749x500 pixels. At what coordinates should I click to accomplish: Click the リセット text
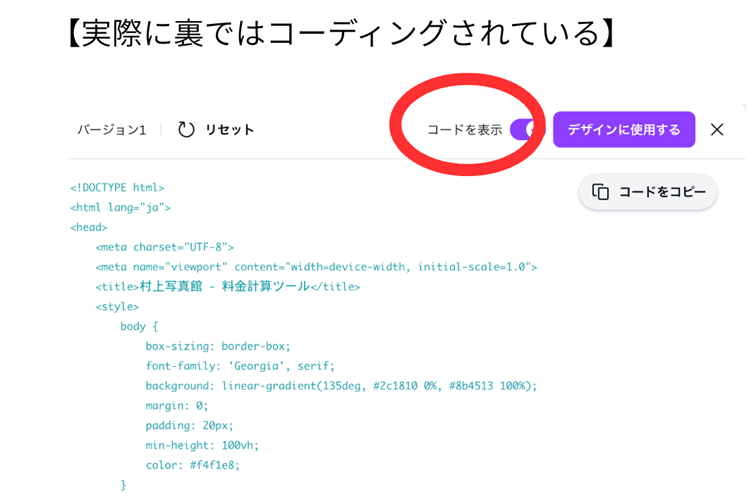229,130
